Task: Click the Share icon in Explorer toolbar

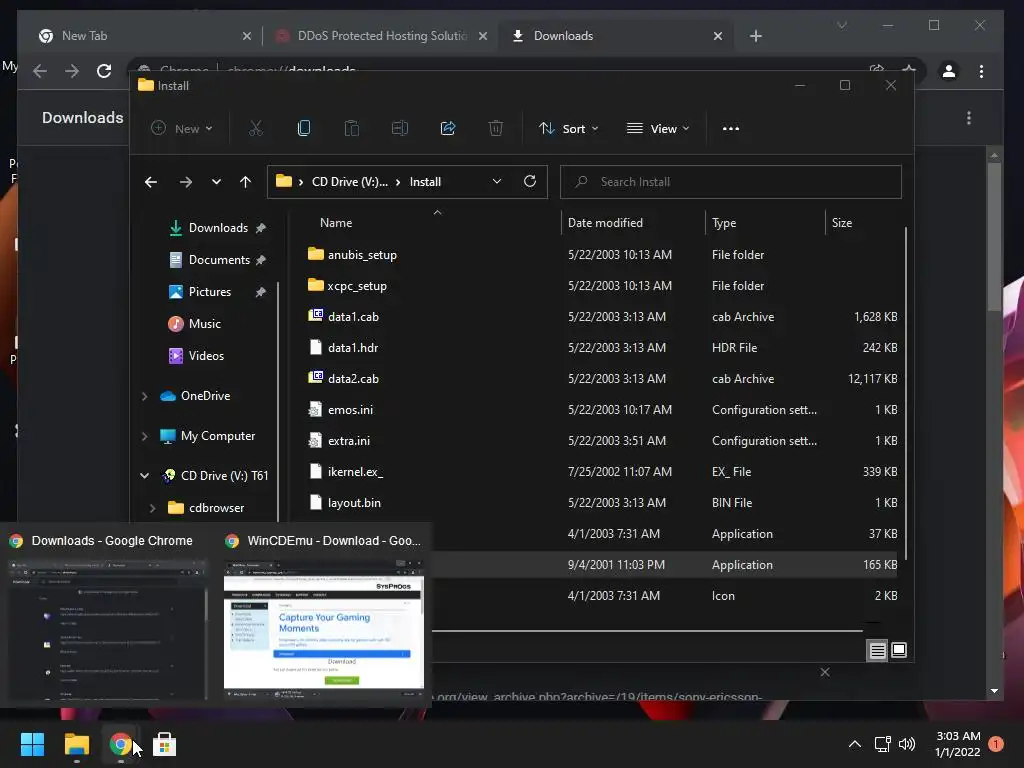Action: coord(448,129)
